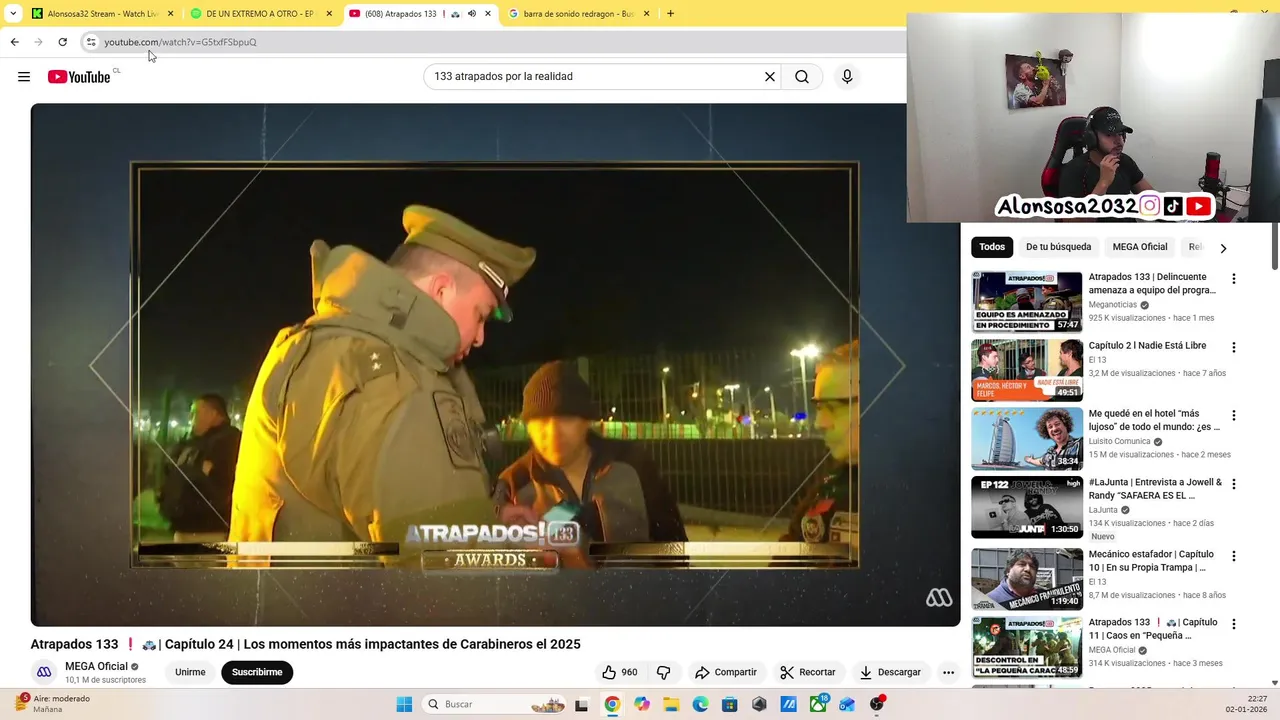Open Task View on the taskbar

[581, 704]
